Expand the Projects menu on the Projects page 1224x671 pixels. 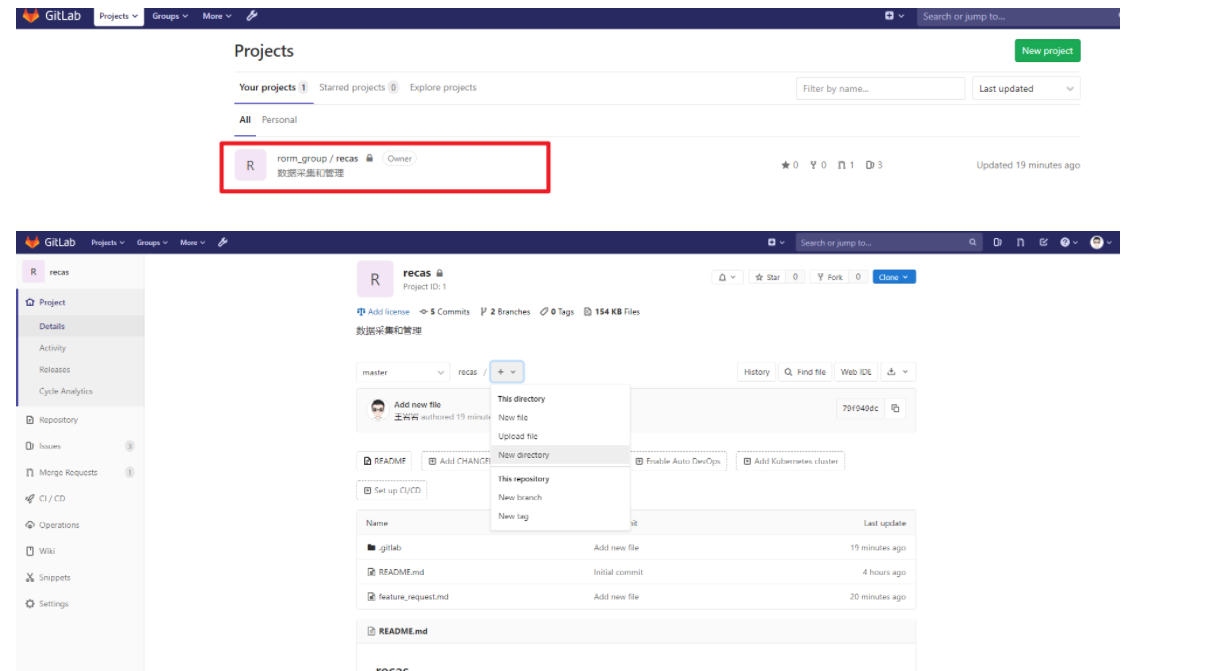tap(120, 16)
